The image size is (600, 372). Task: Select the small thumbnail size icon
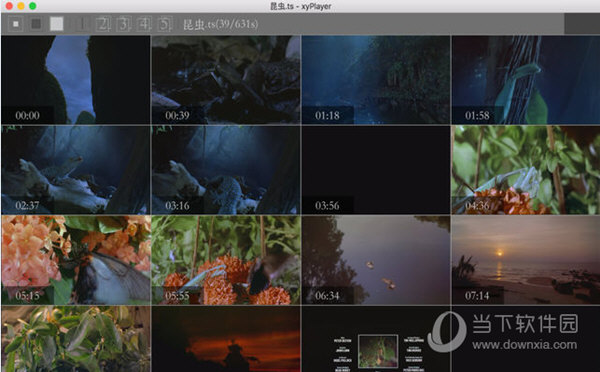[16, 24]
